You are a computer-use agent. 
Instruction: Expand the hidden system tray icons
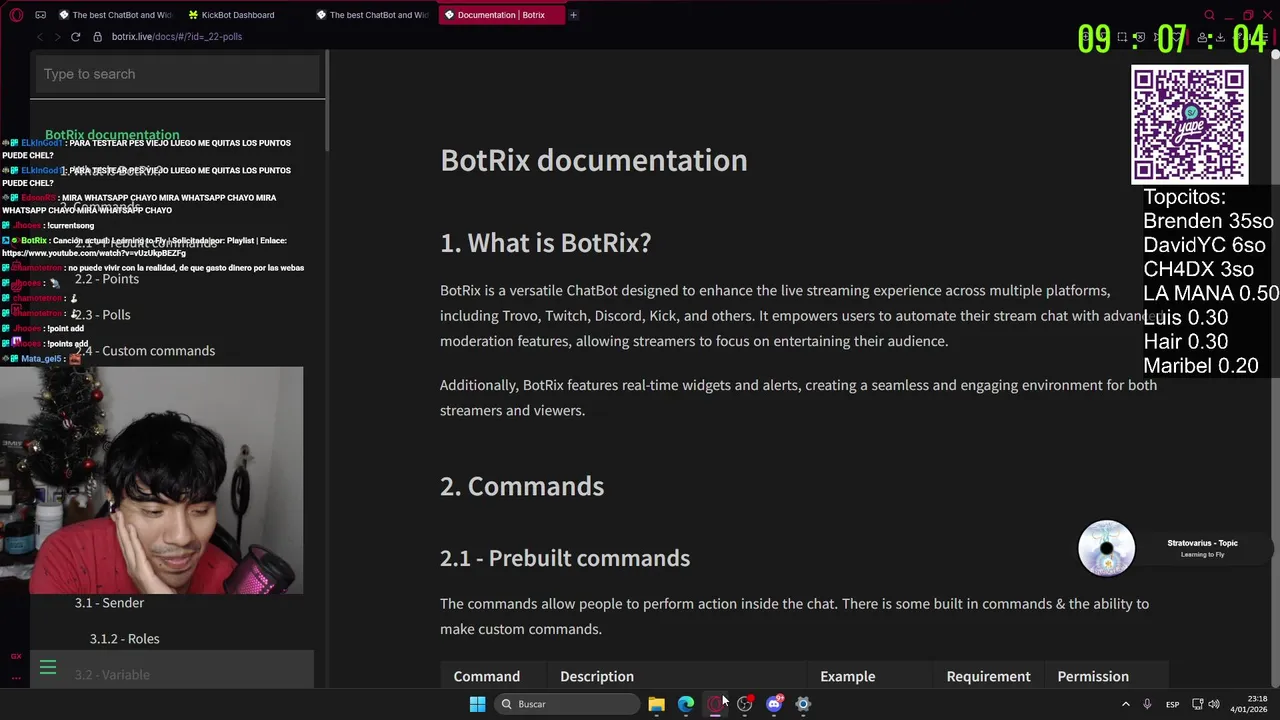point(1125,704)
